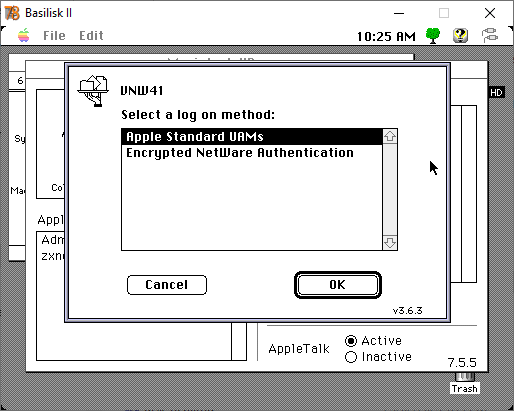The height and width of the screenshot is (411, 514).
Task: Click the Basilisk II title bar icon
Action: pos(12,13)
